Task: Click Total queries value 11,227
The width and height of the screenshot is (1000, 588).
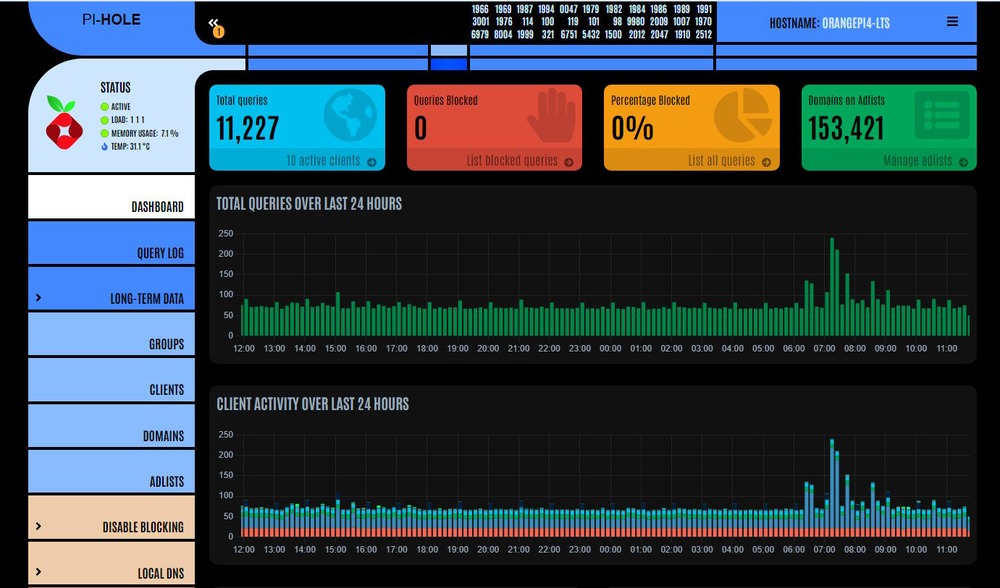Action: click(247, 128)
